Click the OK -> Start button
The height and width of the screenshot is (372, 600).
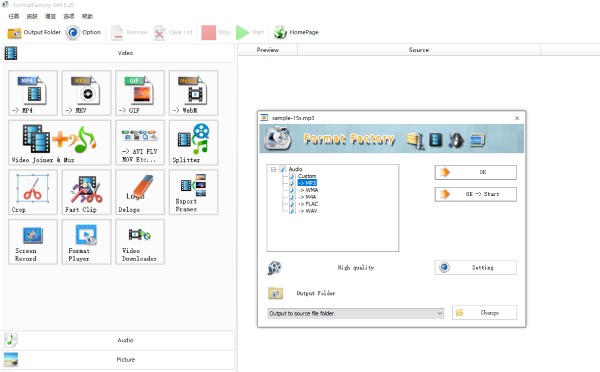click(x=476, y=194)
